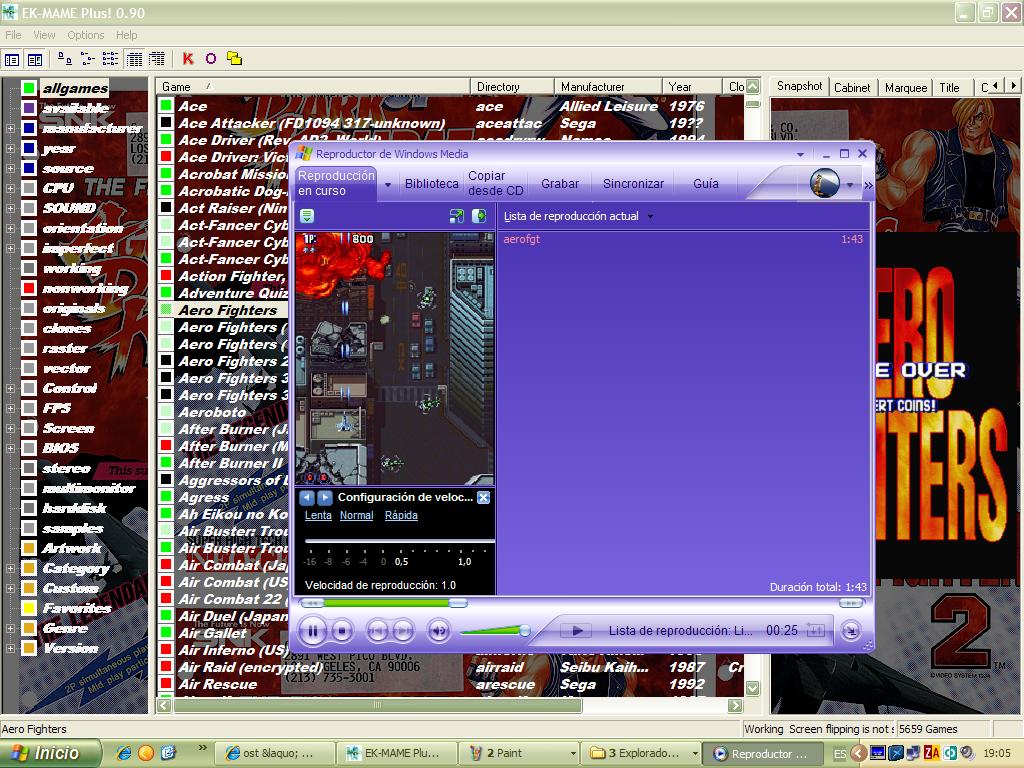Switch to list view in EK-MAME
Image resolution: width=1024 pixels, height=768 pixels.
point(110,59)
